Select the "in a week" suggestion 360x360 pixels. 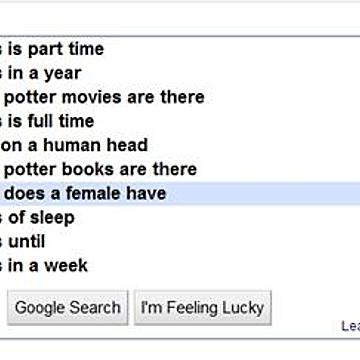pyautogui.click(x=180, y=266)
